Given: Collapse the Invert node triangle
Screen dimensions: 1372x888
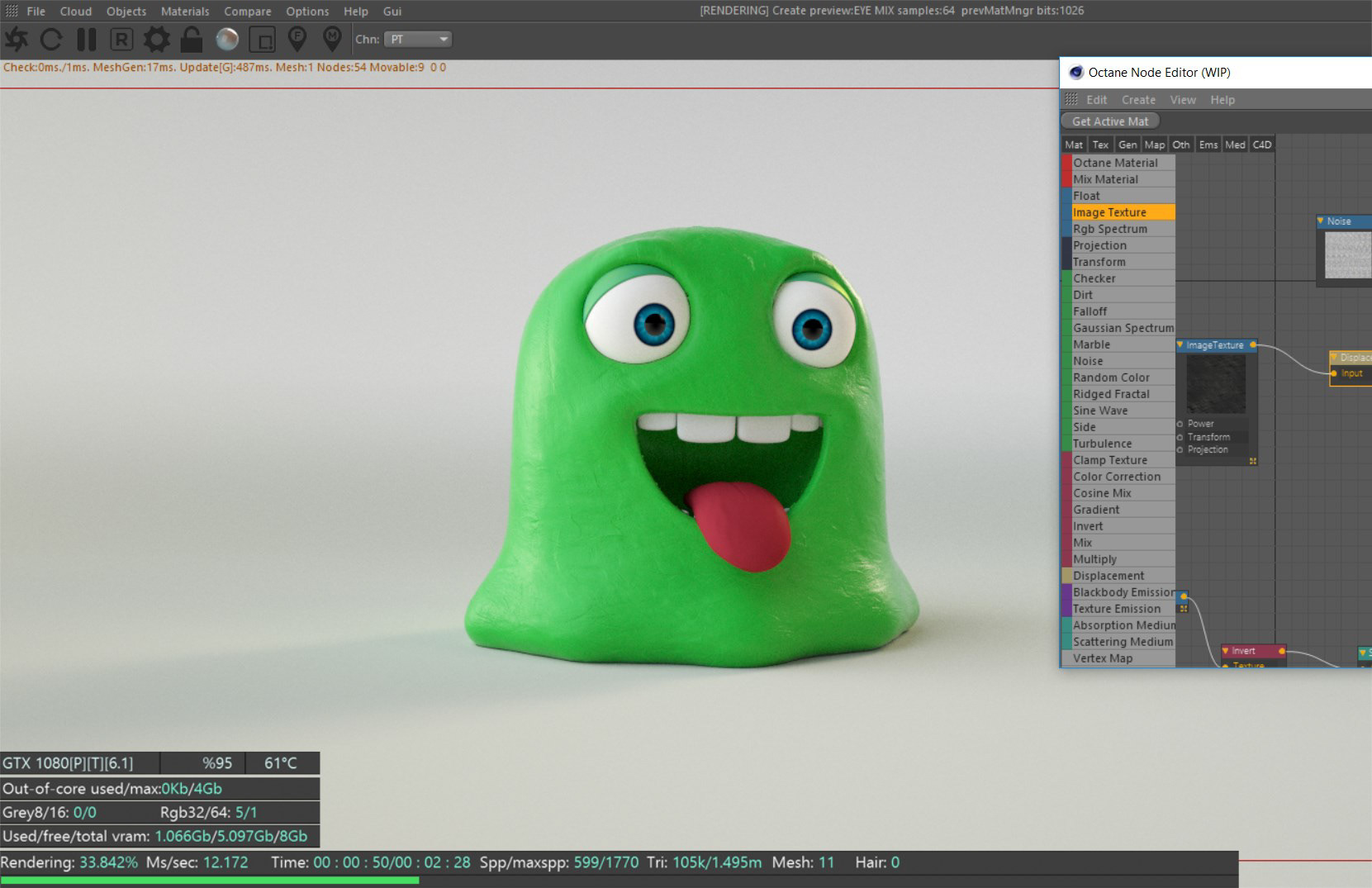Looking at the screenshot, I should tap(1226, 651).
